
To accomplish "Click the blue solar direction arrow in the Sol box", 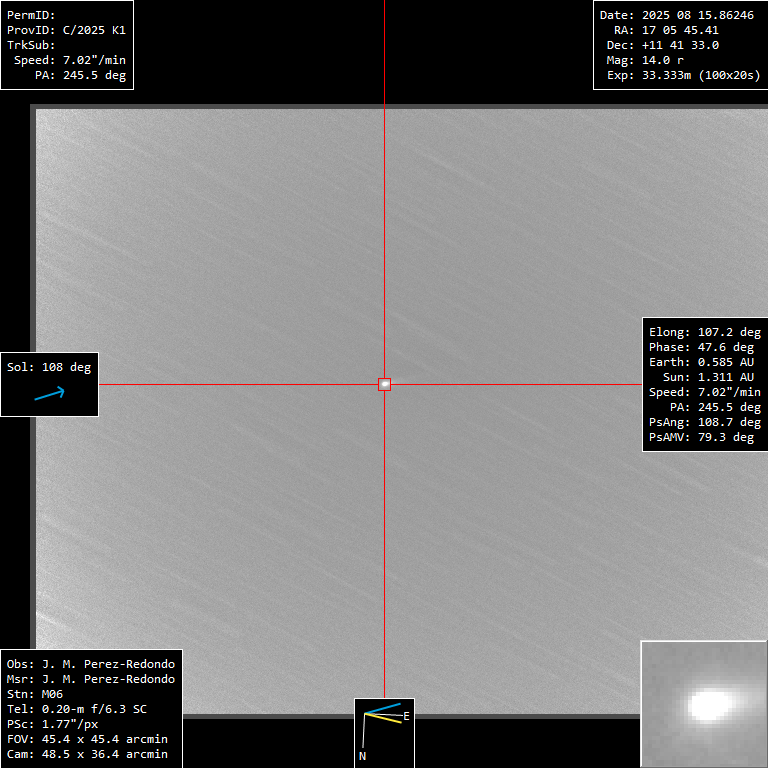I will [x=49, y=393].
